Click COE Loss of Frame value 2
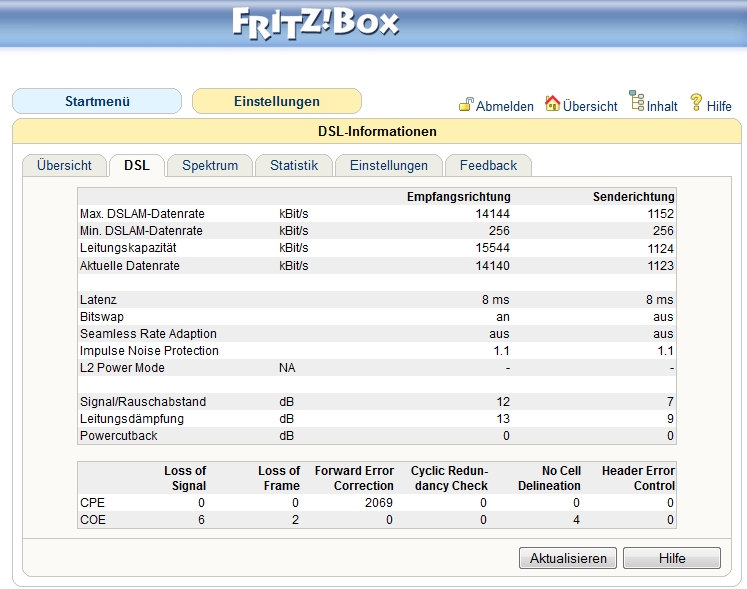 295,520
